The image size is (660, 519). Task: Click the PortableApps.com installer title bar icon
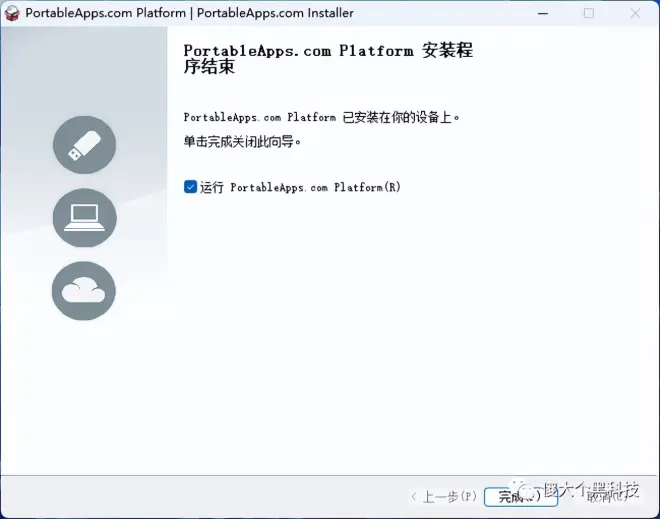12,13
